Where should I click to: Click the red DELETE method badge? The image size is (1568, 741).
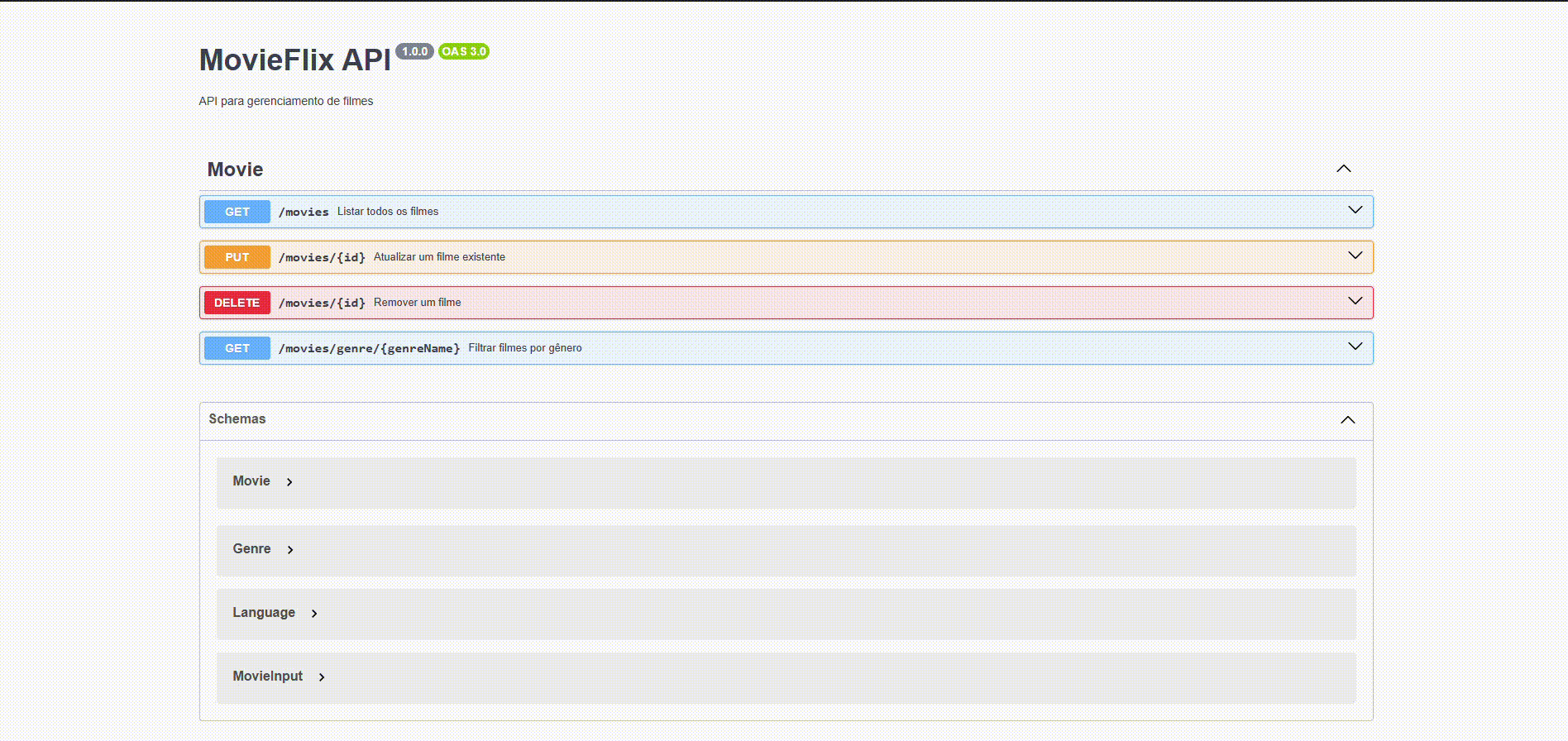pos(237,303)
